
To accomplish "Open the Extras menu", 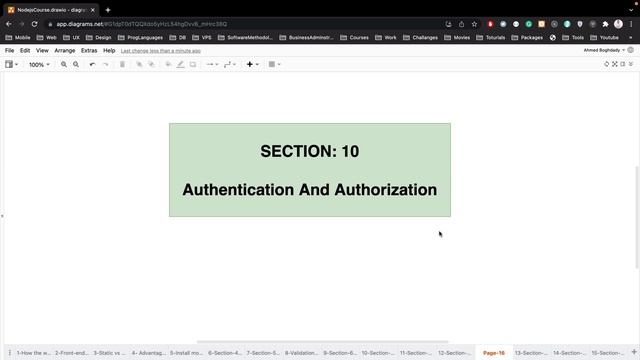I will 89,50.
